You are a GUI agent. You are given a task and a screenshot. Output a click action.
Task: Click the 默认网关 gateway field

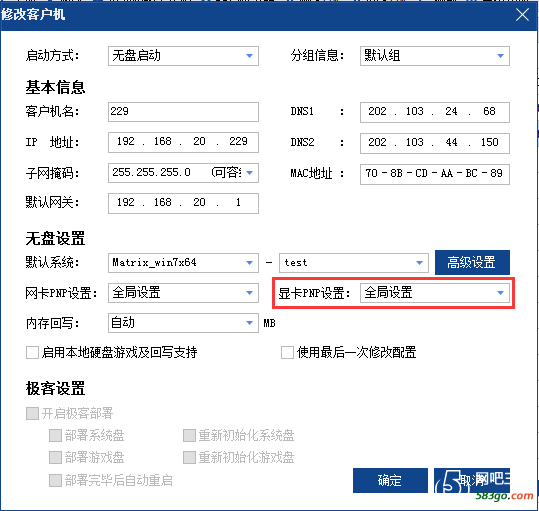183,203
